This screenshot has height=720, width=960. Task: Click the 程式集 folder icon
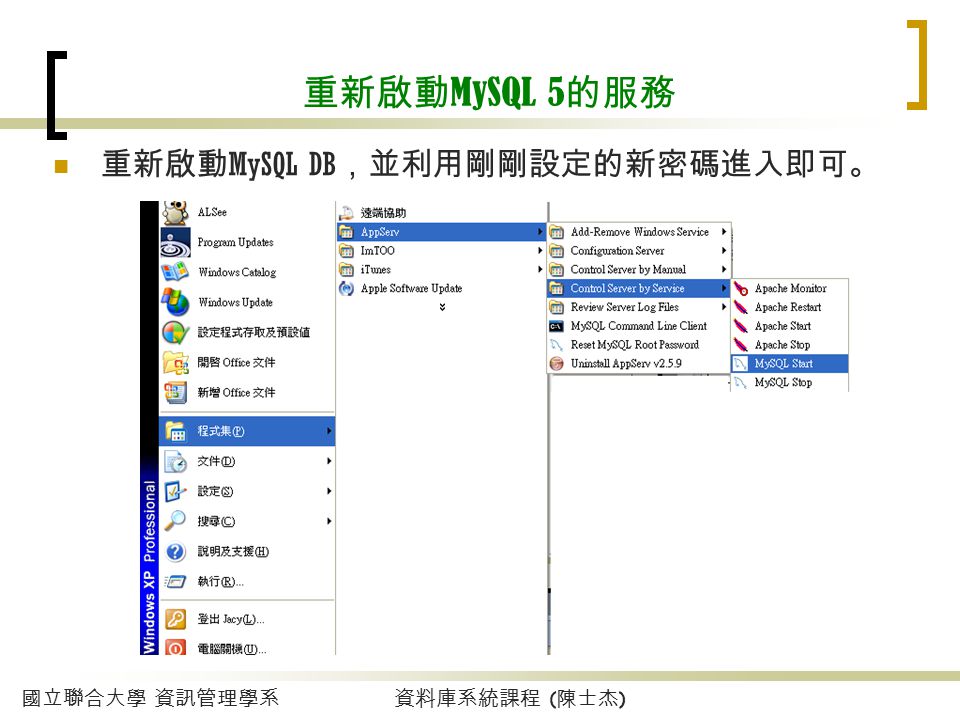click(x=176, y=431)
